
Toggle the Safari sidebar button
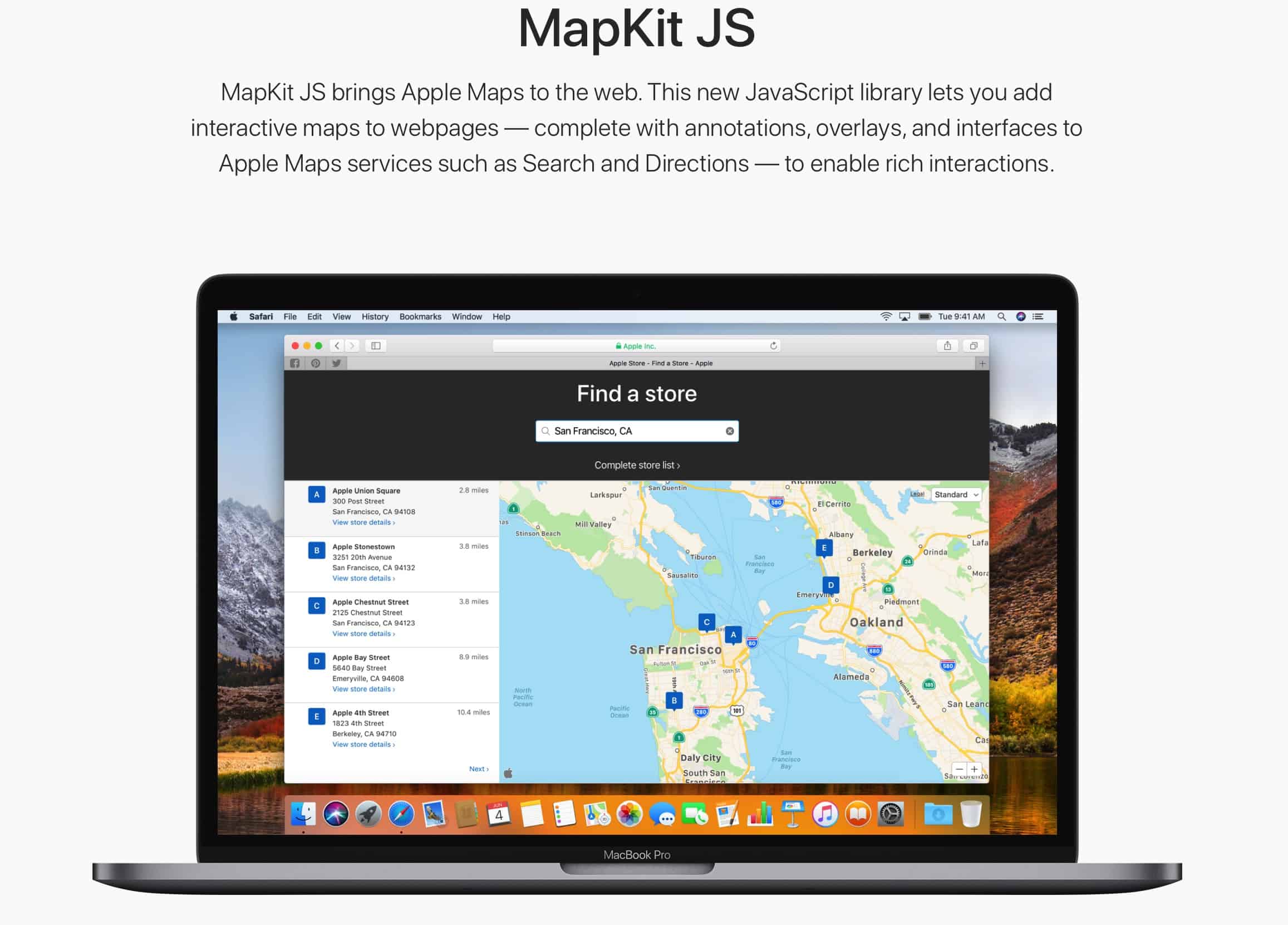(375, 345)
